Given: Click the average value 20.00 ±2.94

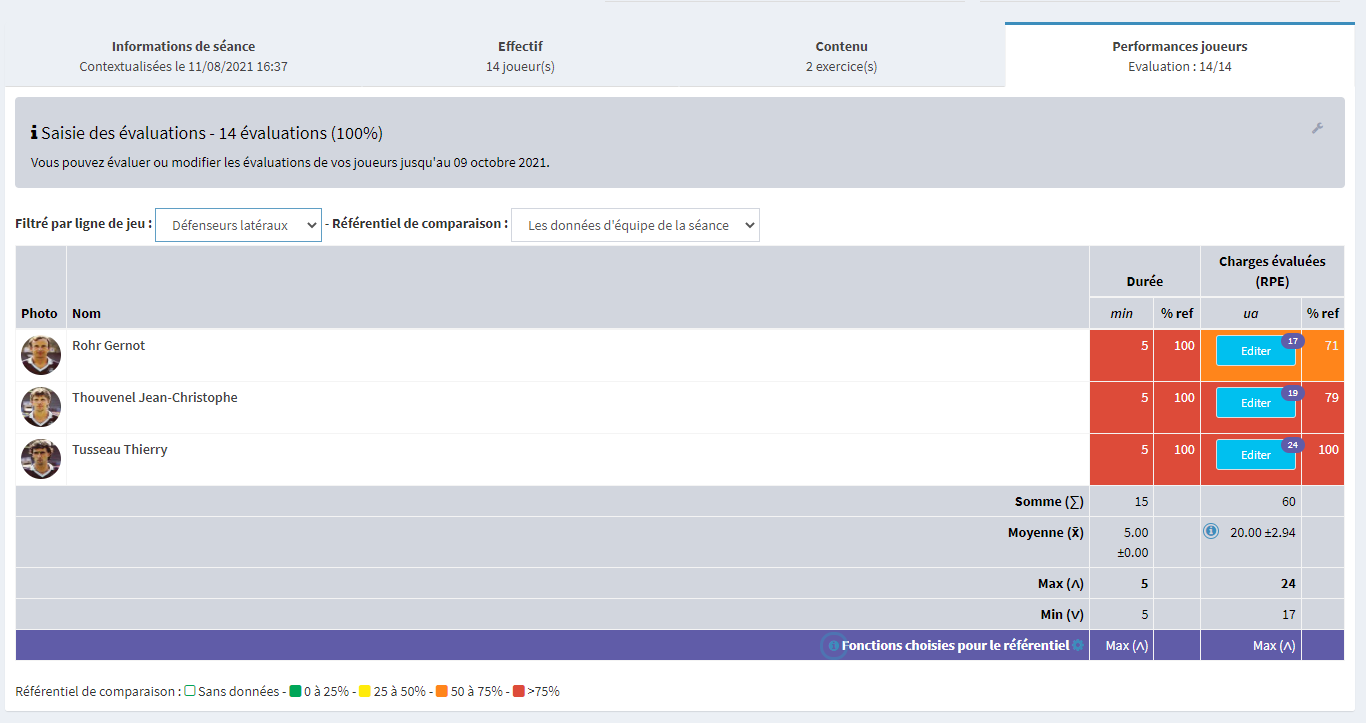Looking at the screenshot, I should tap(1263, 532).
